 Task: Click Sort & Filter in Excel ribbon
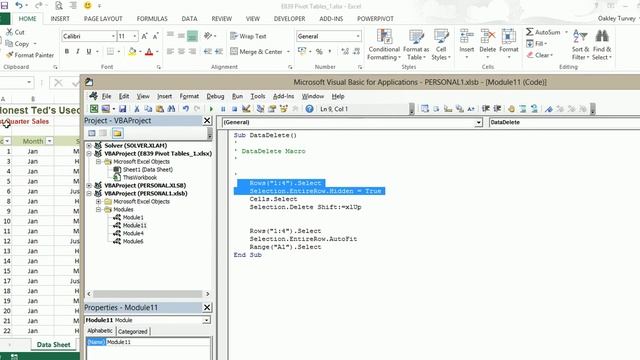point(580,45)
